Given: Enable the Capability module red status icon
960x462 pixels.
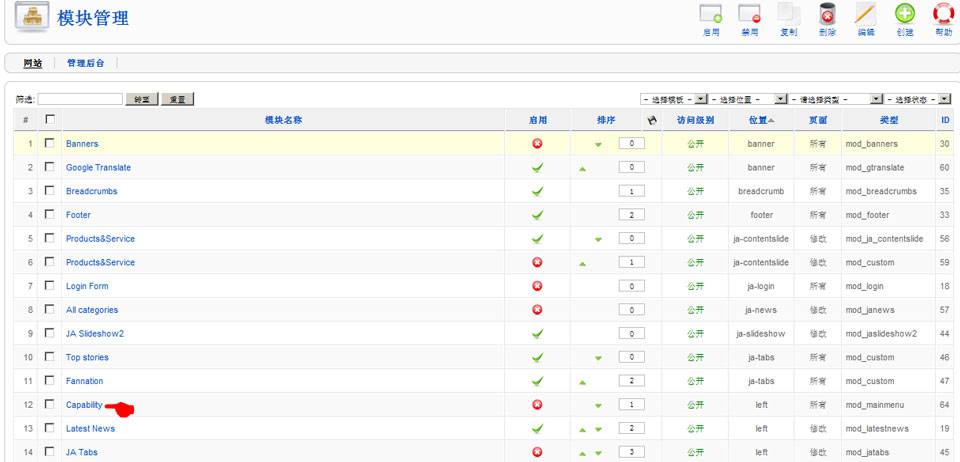Looking at the screenshot, I should coord(538,404).
